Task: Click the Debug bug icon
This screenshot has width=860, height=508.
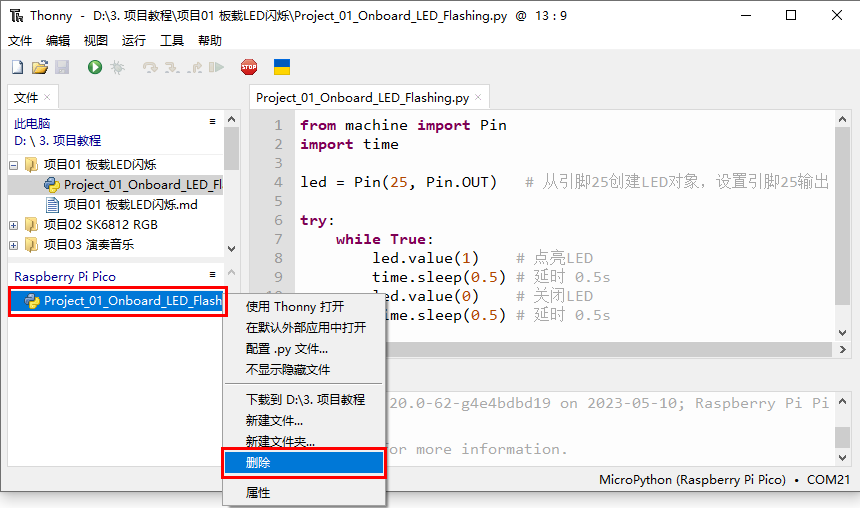Action: pyautogui.click(x=117, y=67)
